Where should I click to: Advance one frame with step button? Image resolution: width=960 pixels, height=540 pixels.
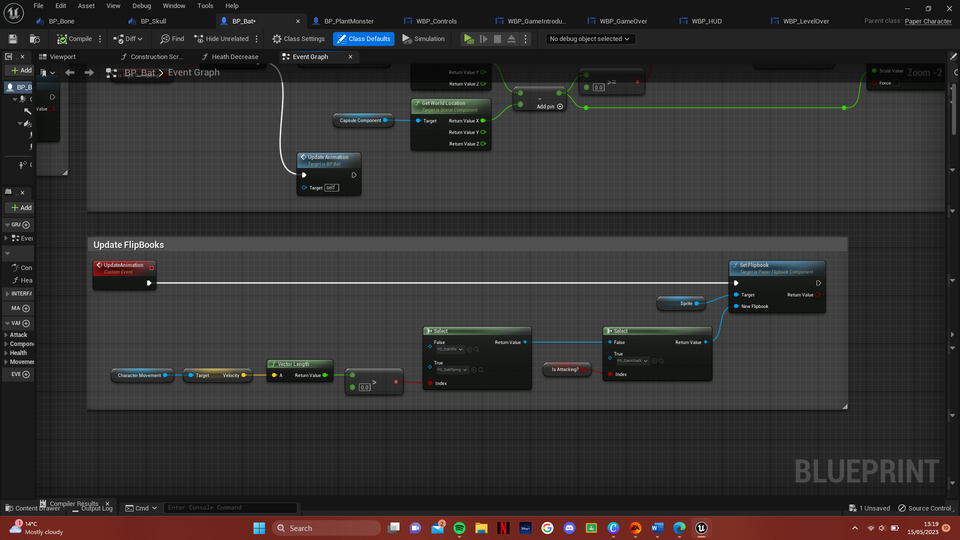coord(483,39)
